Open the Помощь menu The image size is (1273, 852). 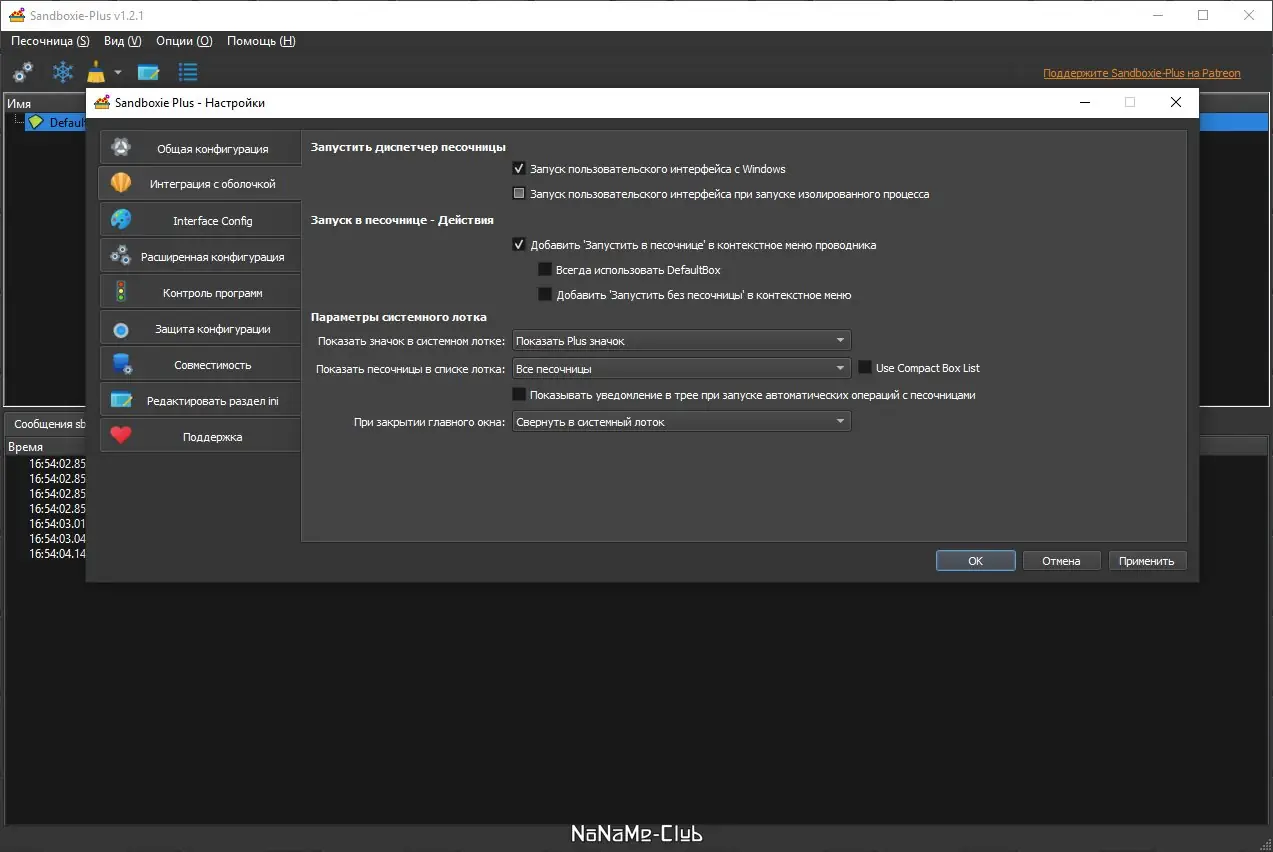click(261, 41)
